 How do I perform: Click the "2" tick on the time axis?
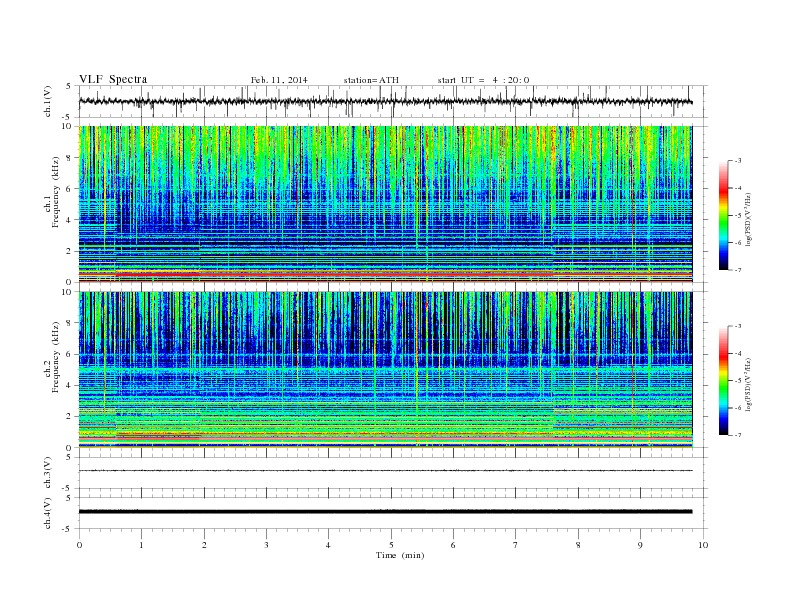(204, 545)
